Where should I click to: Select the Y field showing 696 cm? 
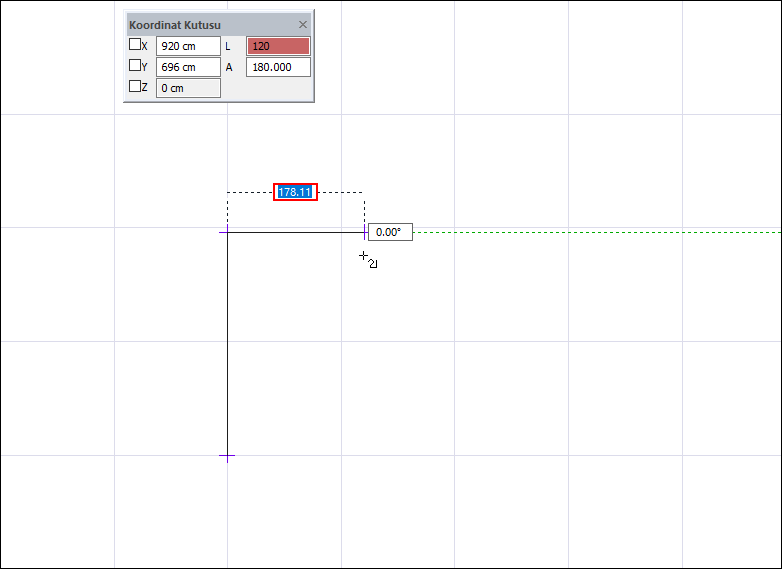tap(188, 67)
